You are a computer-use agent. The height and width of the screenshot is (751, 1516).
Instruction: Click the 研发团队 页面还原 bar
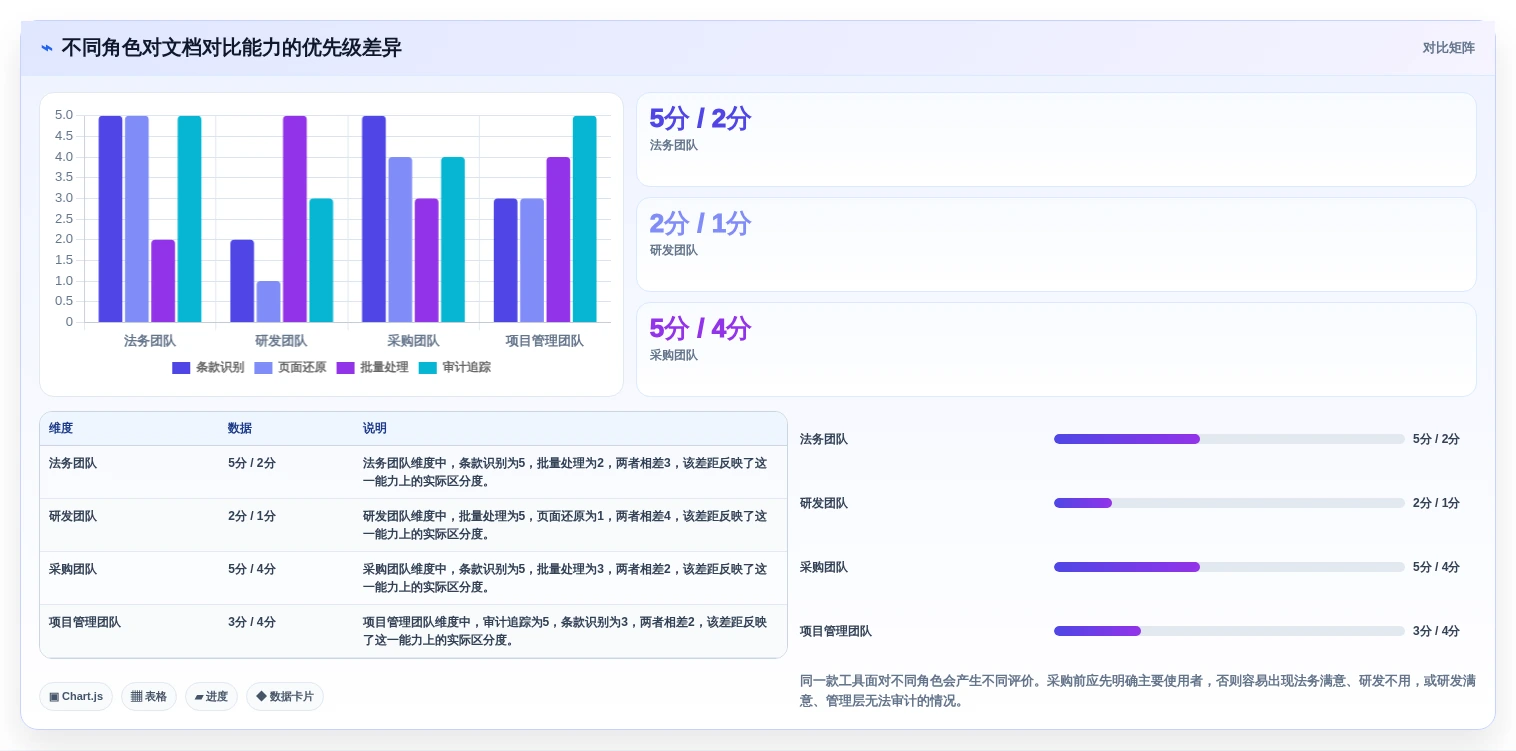coord(268,301)
